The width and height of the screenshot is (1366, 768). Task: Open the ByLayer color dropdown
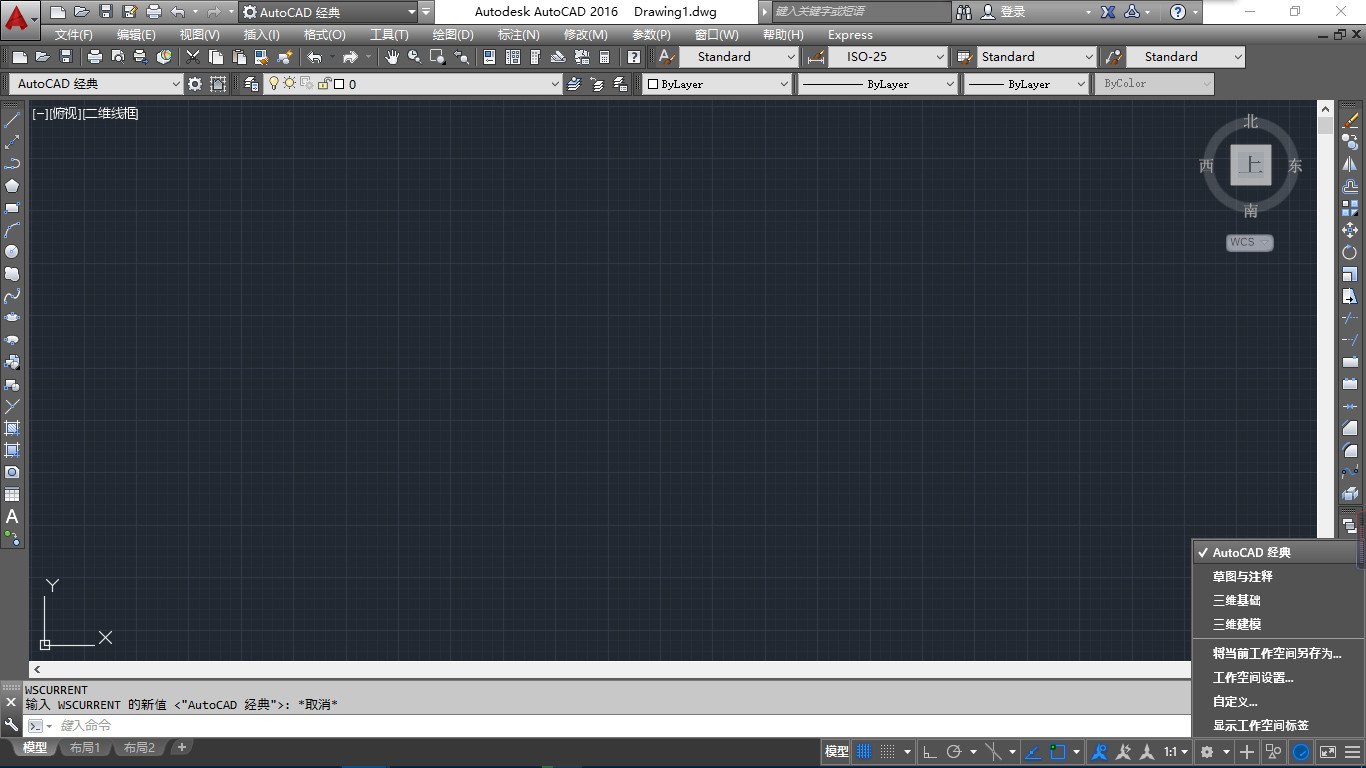(717, 84)
